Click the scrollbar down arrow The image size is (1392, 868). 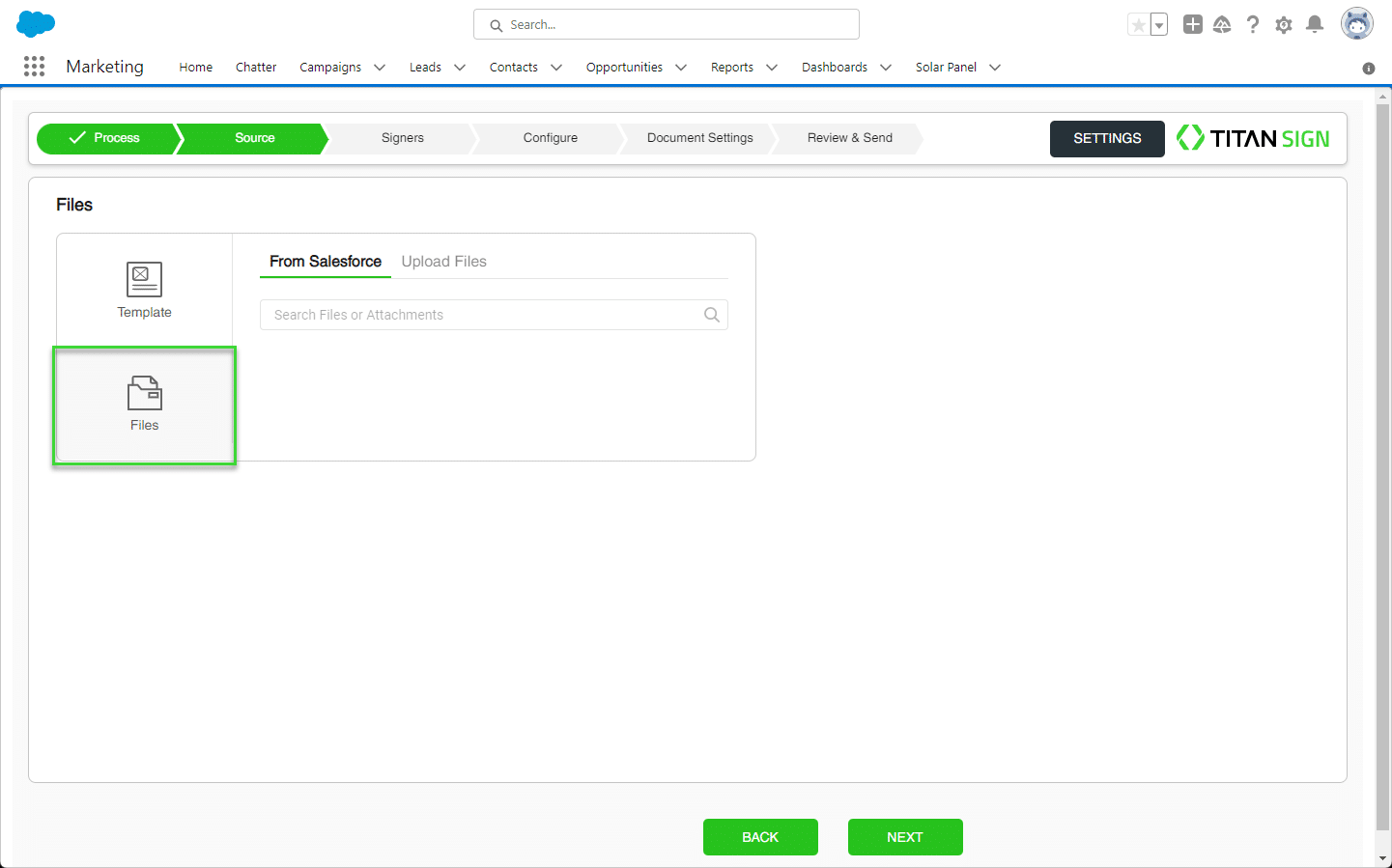click(x=1383, y=858)
